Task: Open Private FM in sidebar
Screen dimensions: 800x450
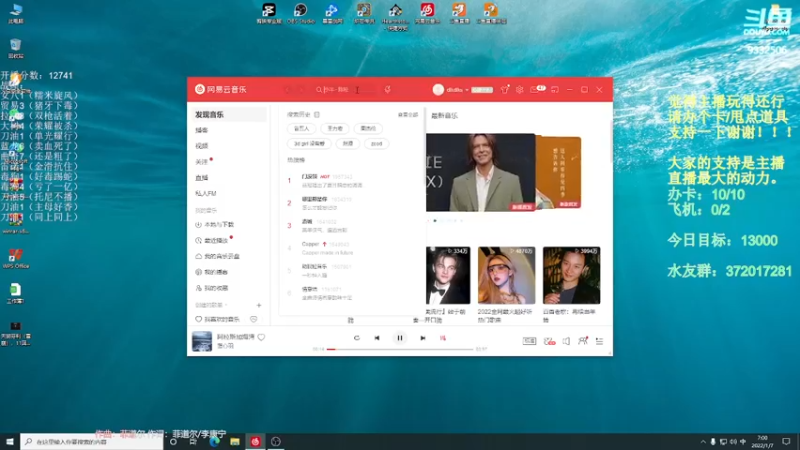Action: coord(228,193)
